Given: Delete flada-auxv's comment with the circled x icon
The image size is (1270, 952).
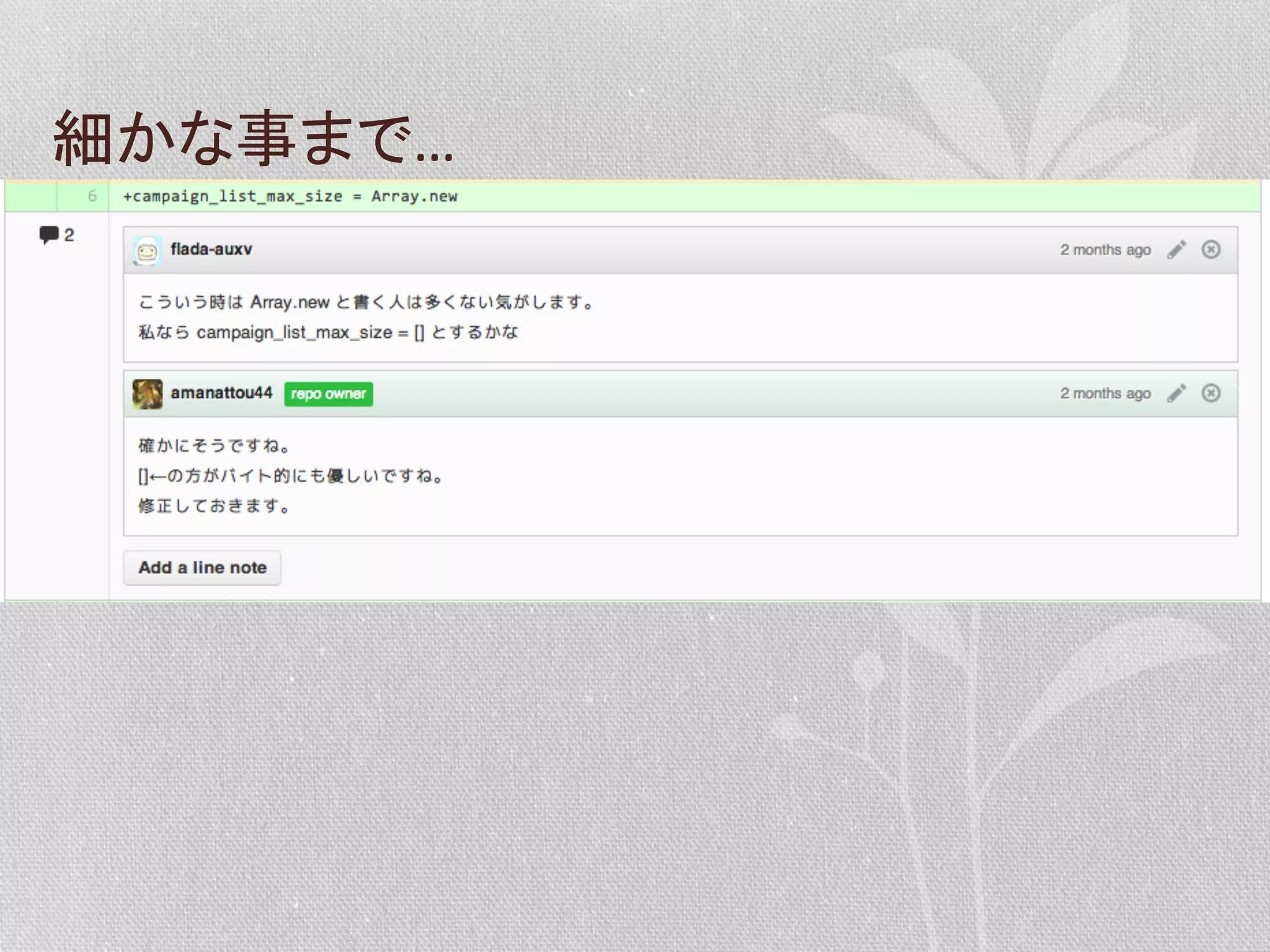Looking at the screenshot, I should [1210, 250].
